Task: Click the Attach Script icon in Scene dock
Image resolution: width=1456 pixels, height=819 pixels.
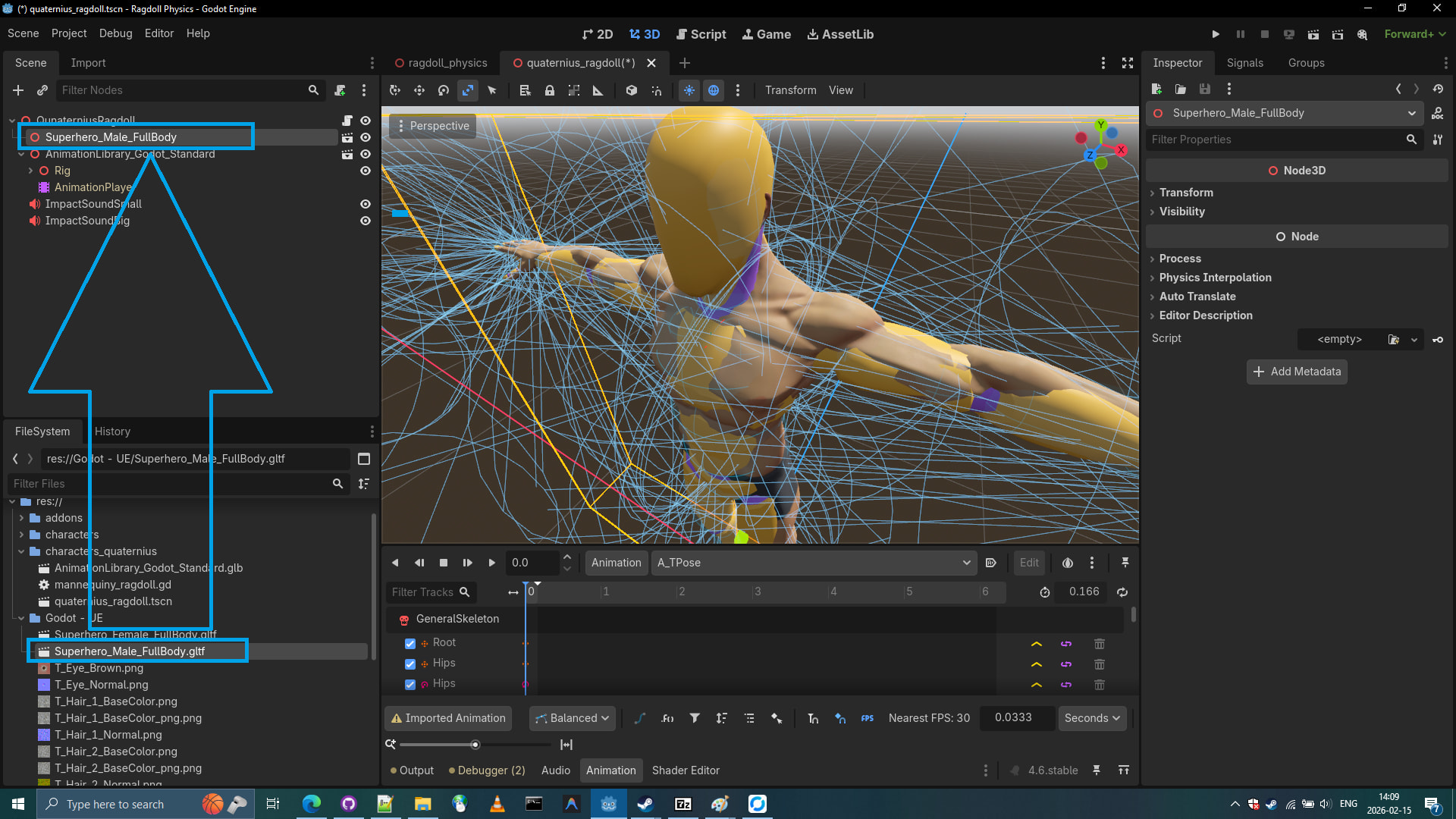Action: coord(340,90)
